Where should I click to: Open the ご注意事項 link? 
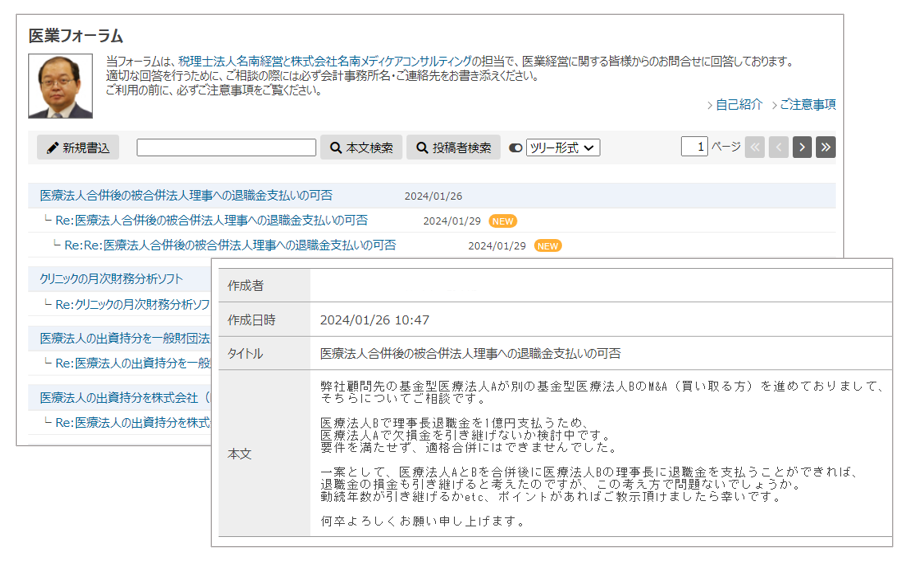coord(807,105)
